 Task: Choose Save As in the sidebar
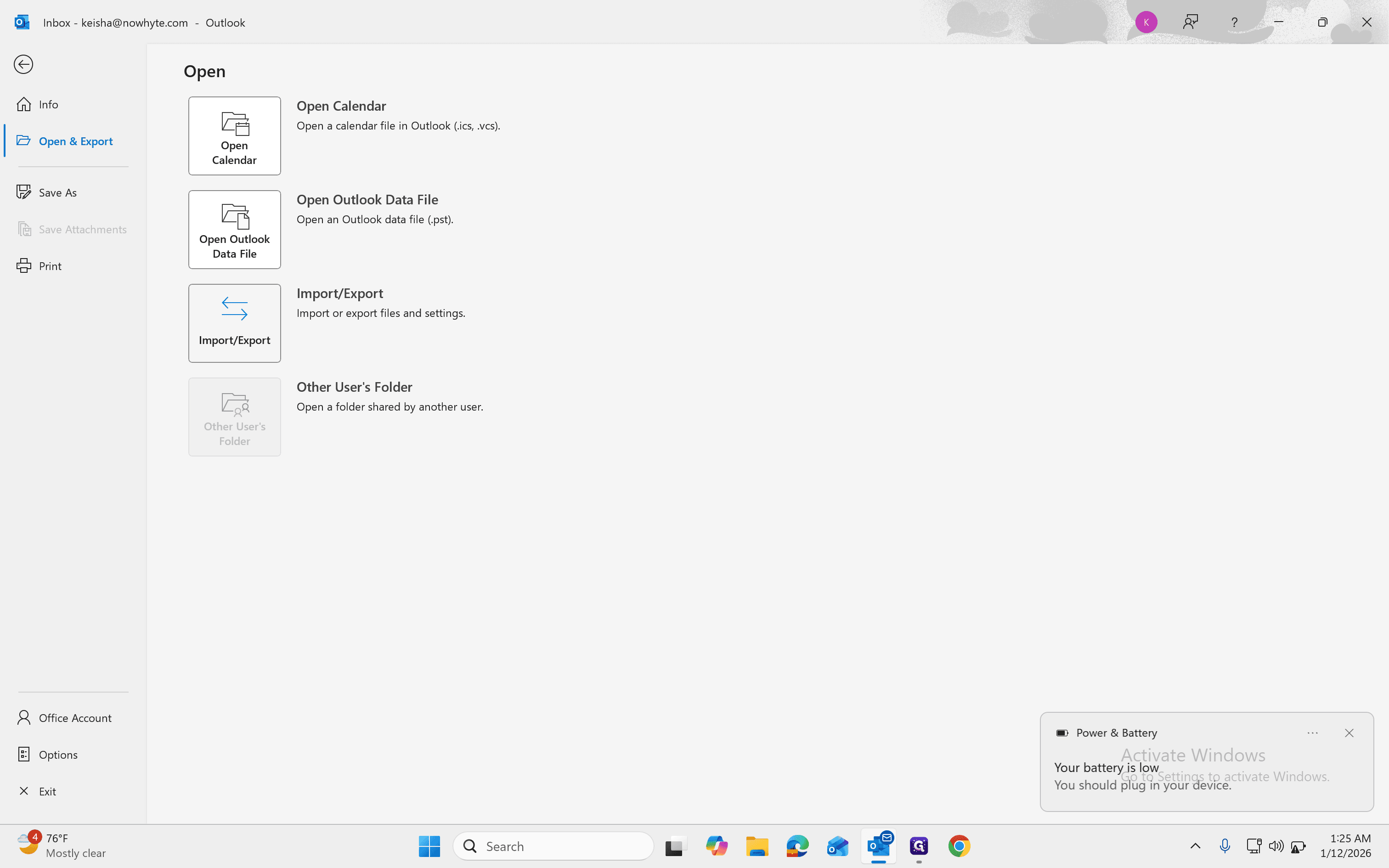(73, 193)
